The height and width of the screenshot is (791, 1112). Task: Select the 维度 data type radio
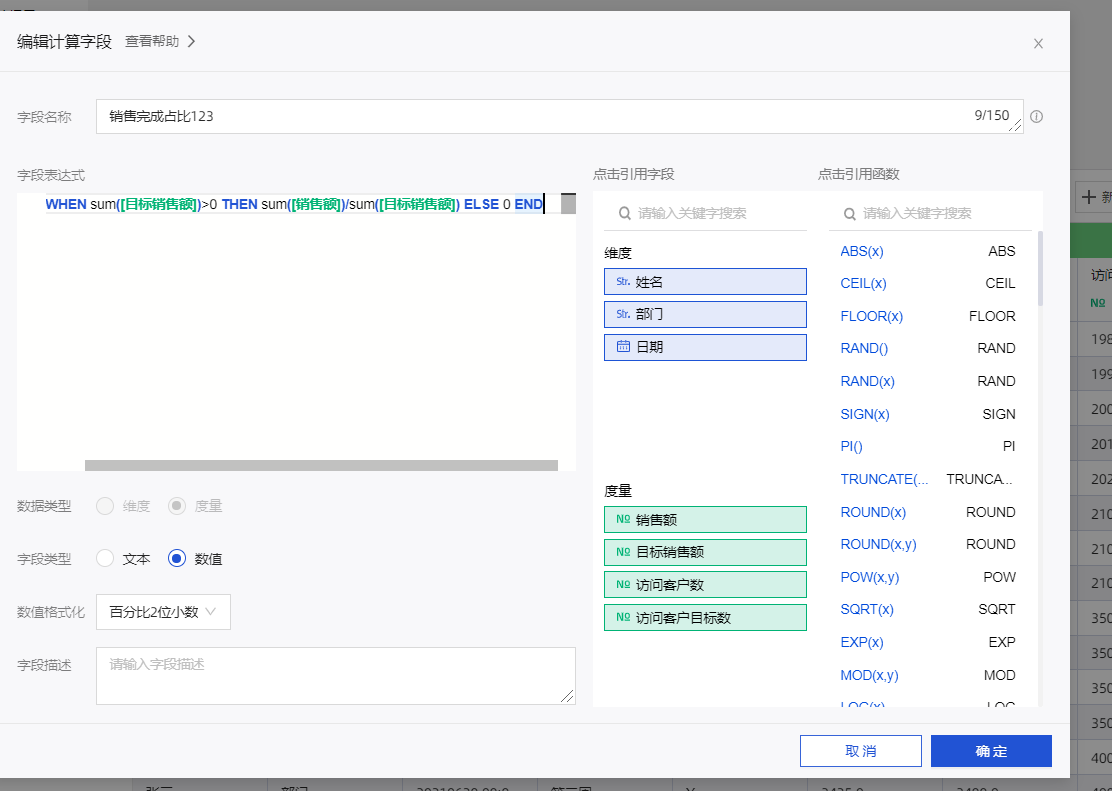pyautogui.click(x=105, y=506)
